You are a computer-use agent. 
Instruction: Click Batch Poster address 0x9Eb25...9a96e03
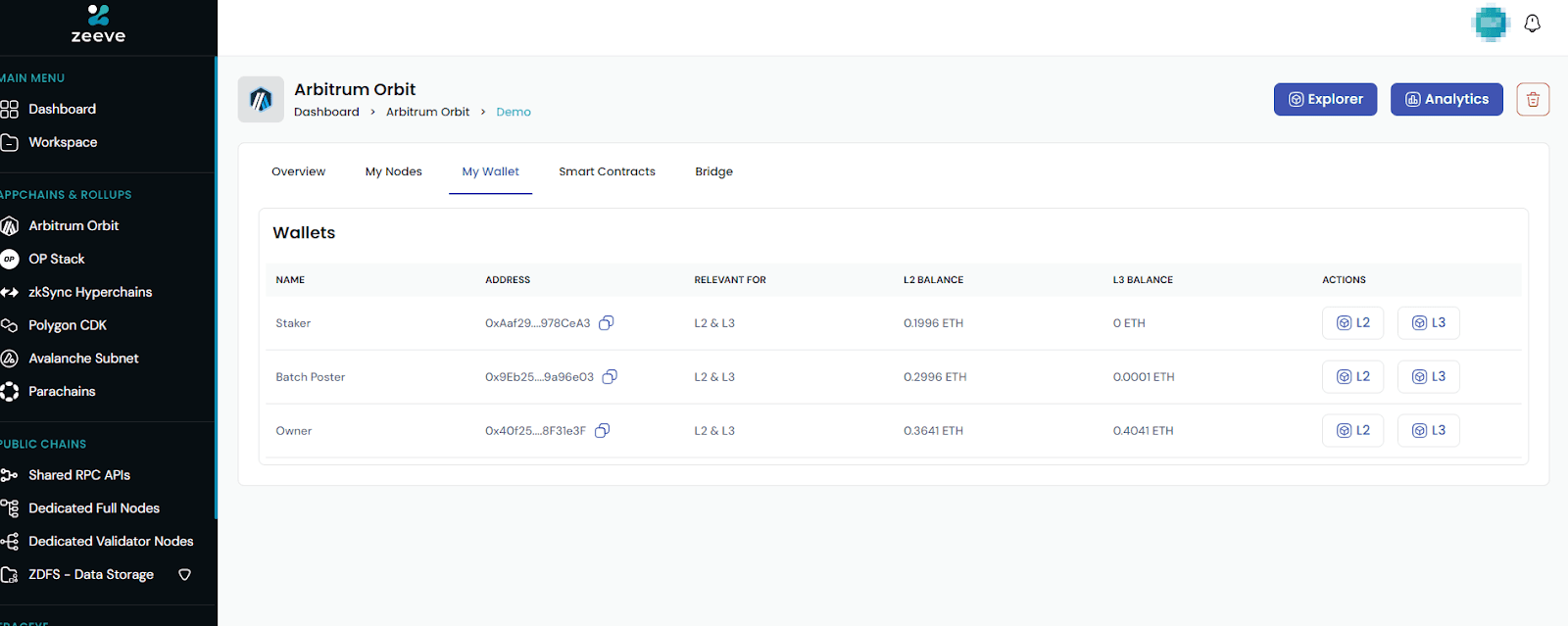539,377
